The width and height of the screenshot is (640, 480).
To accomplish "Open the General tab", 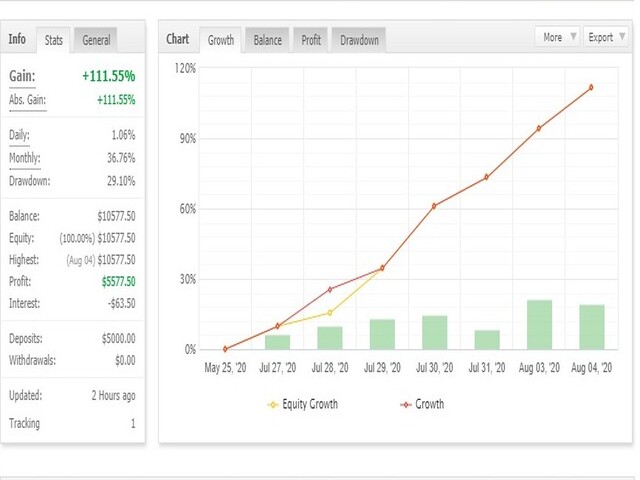I will (x=96, y=40).
